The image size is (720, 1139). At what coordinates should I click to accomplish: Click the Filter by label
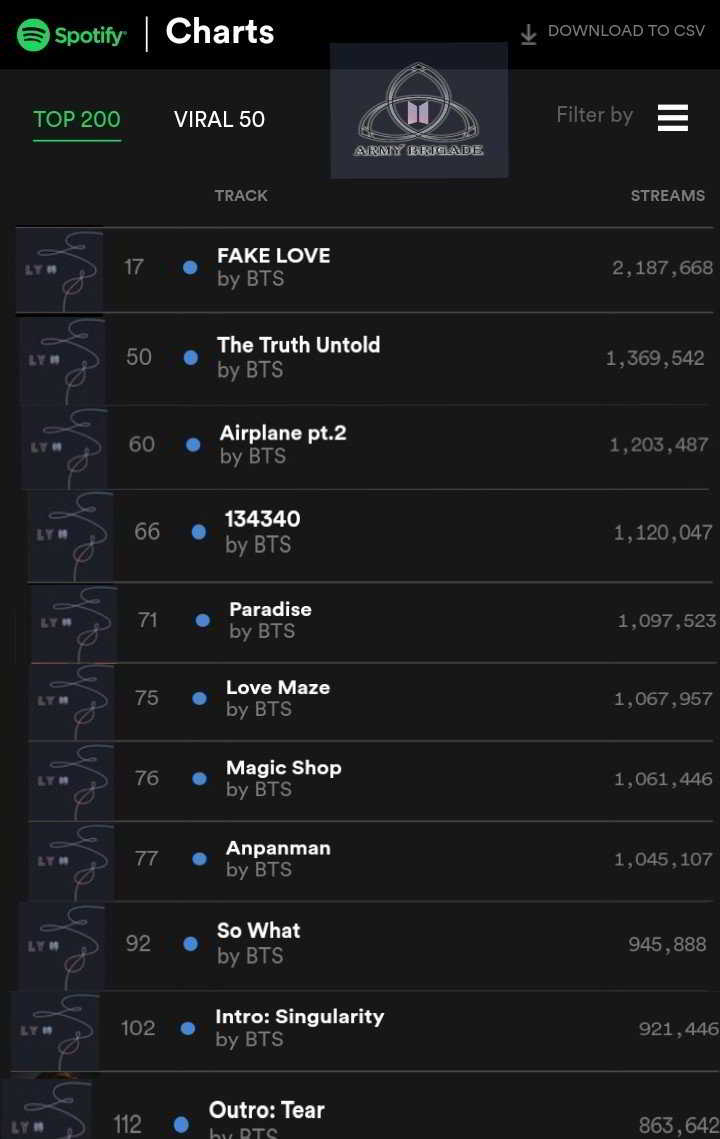click(x=594, y=115)
